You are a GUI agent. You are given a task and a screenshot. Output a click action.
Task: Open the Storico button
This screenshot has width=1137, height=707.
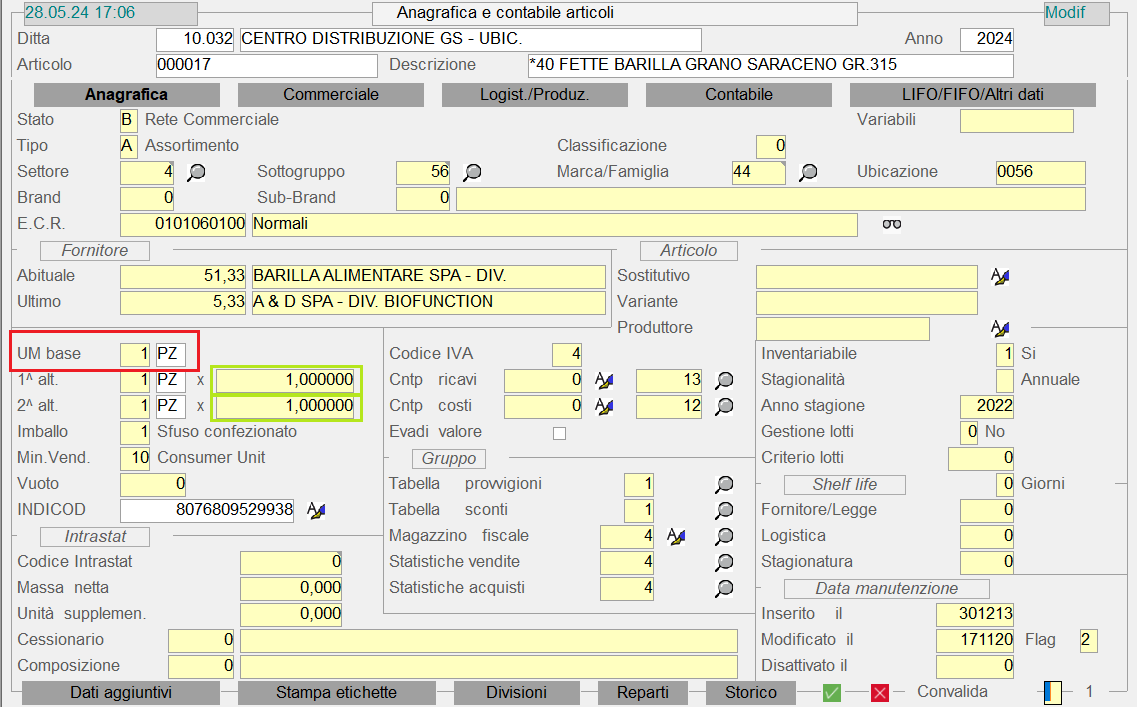point(750,692)
